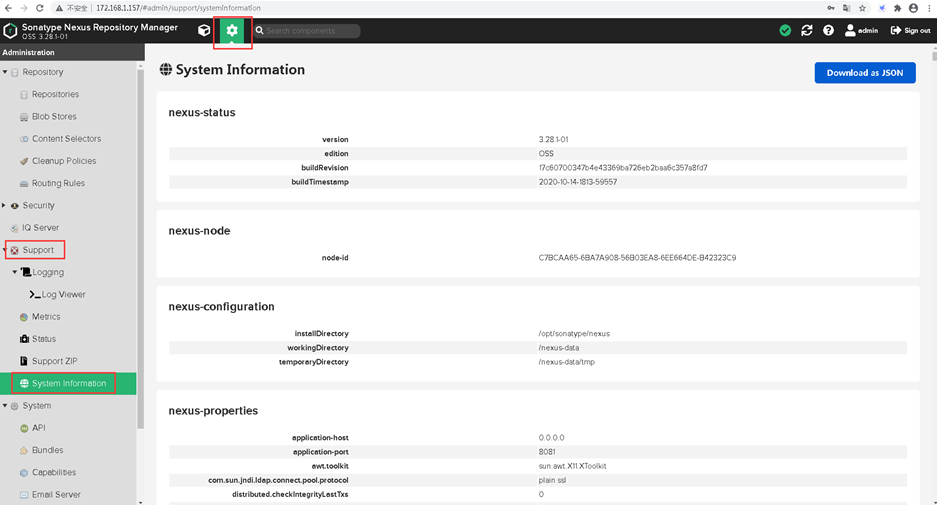
Task: Sign out of Nexus
Action: 910,30
